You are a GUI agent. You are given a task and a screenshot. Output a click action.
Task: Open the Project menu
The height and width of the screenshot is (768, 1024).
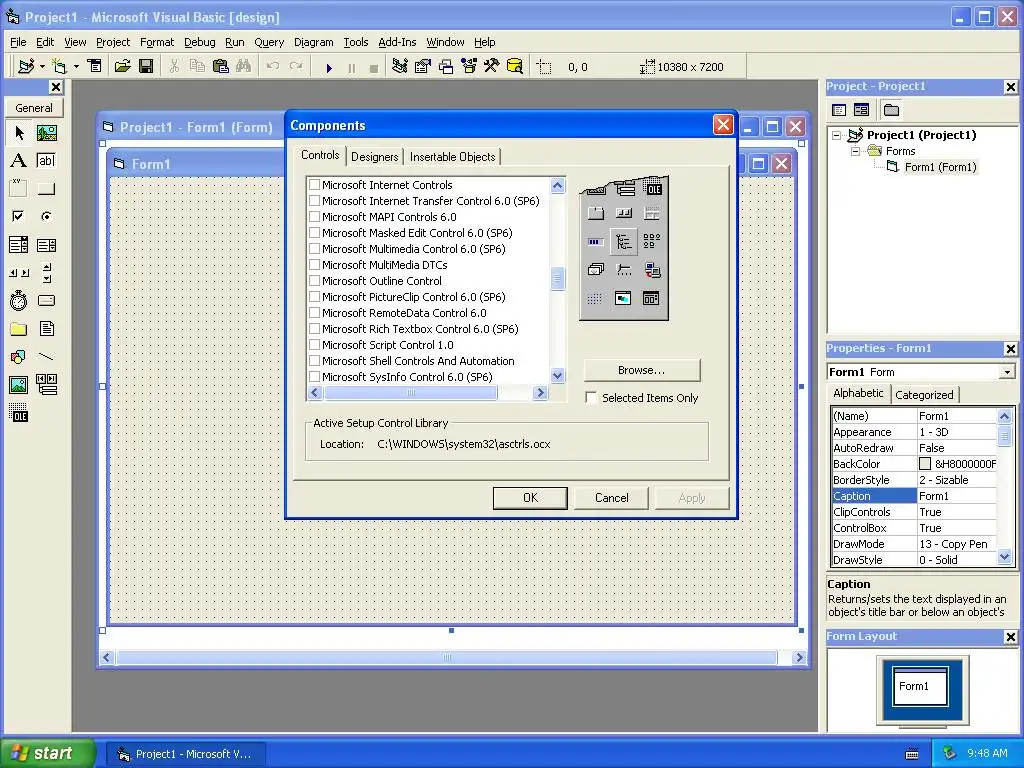point(113,42)
